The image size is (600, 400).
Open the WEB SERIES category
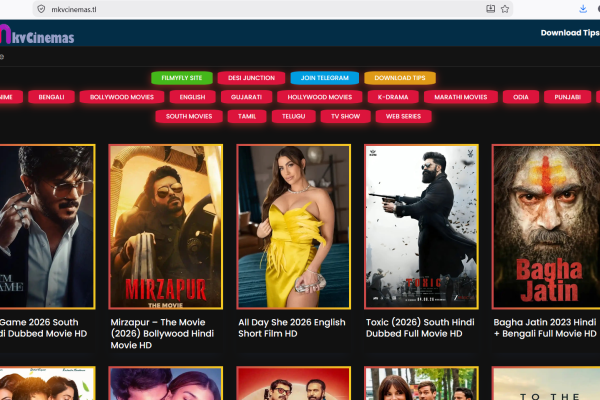pyautogui.click(x=403, y=116)
